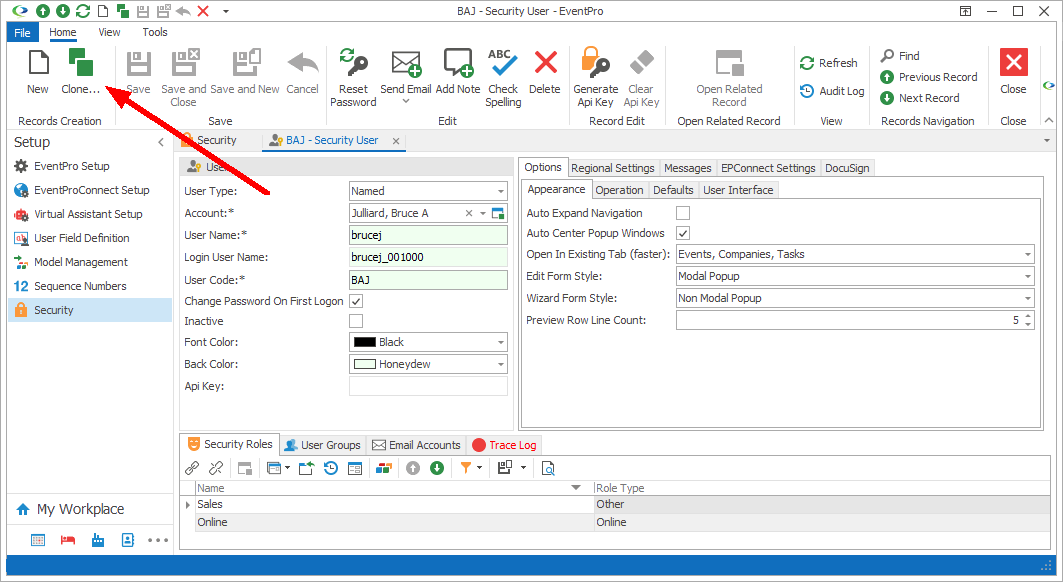Click the link icon in Security Roles toolbar

pos(192,468)
